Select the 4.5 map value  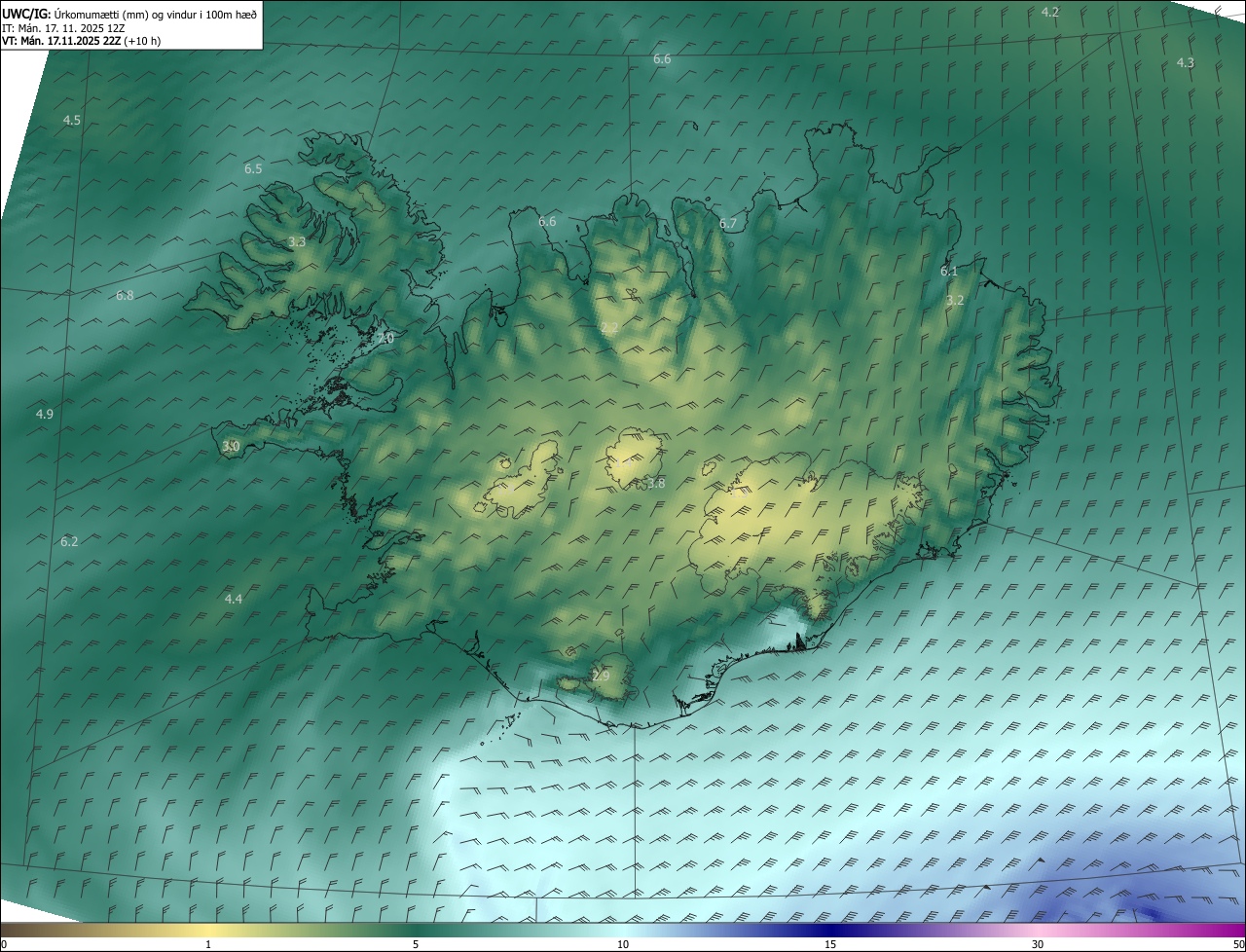point(72,120)
